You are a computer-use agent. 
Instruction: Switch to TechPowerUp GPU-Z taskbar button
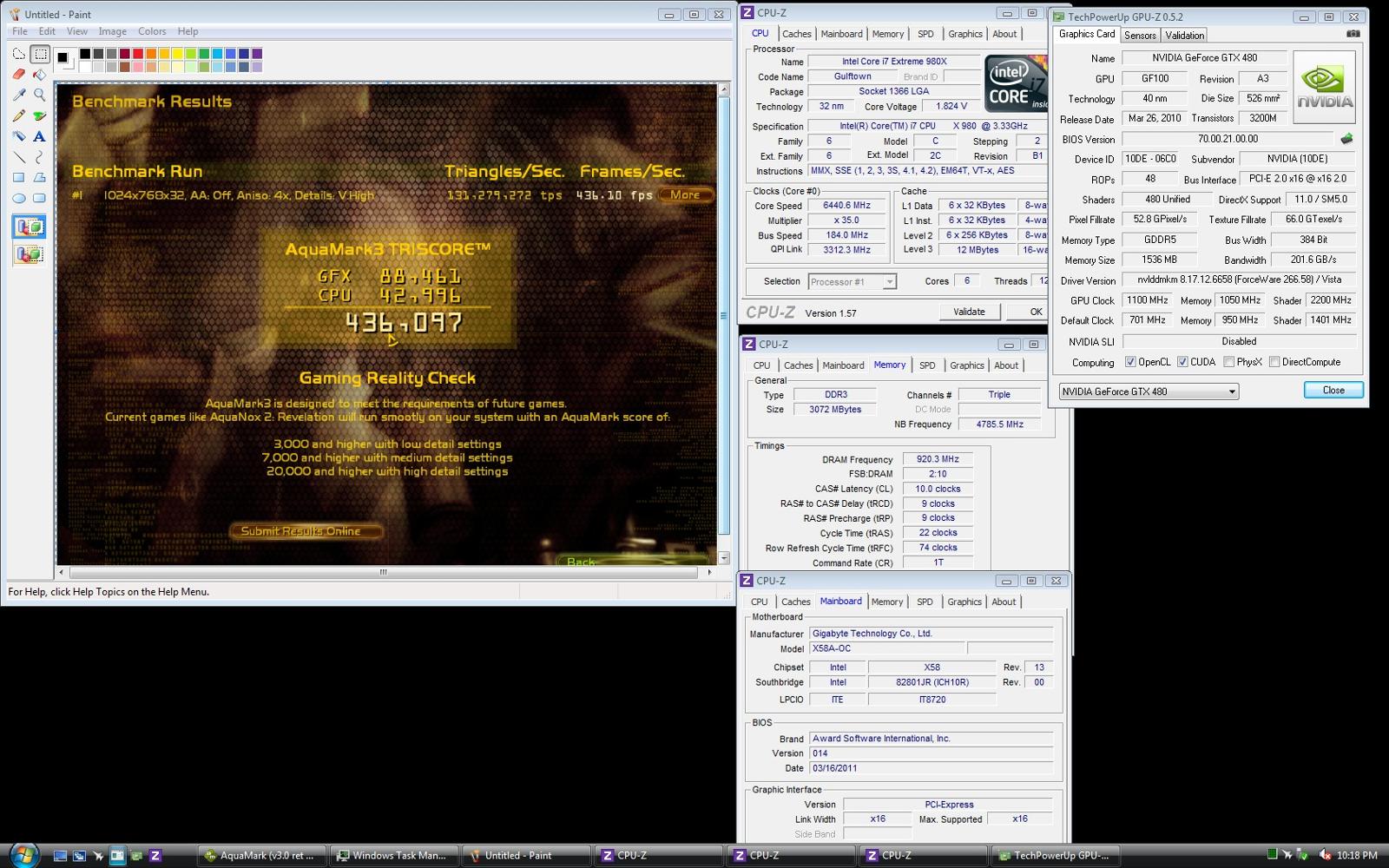click(x=1054, y=855)
